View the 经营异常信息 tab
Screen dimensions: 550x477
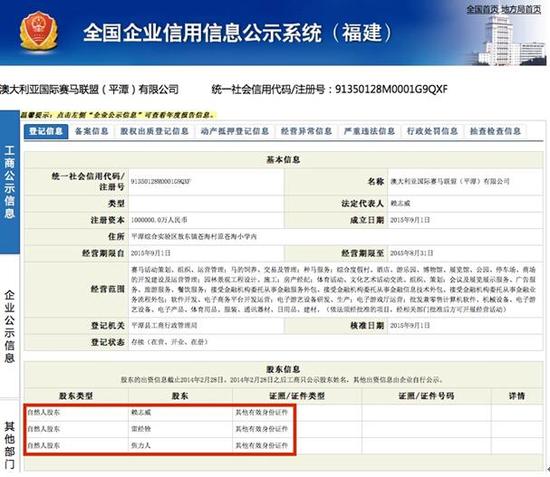point(306,131)
